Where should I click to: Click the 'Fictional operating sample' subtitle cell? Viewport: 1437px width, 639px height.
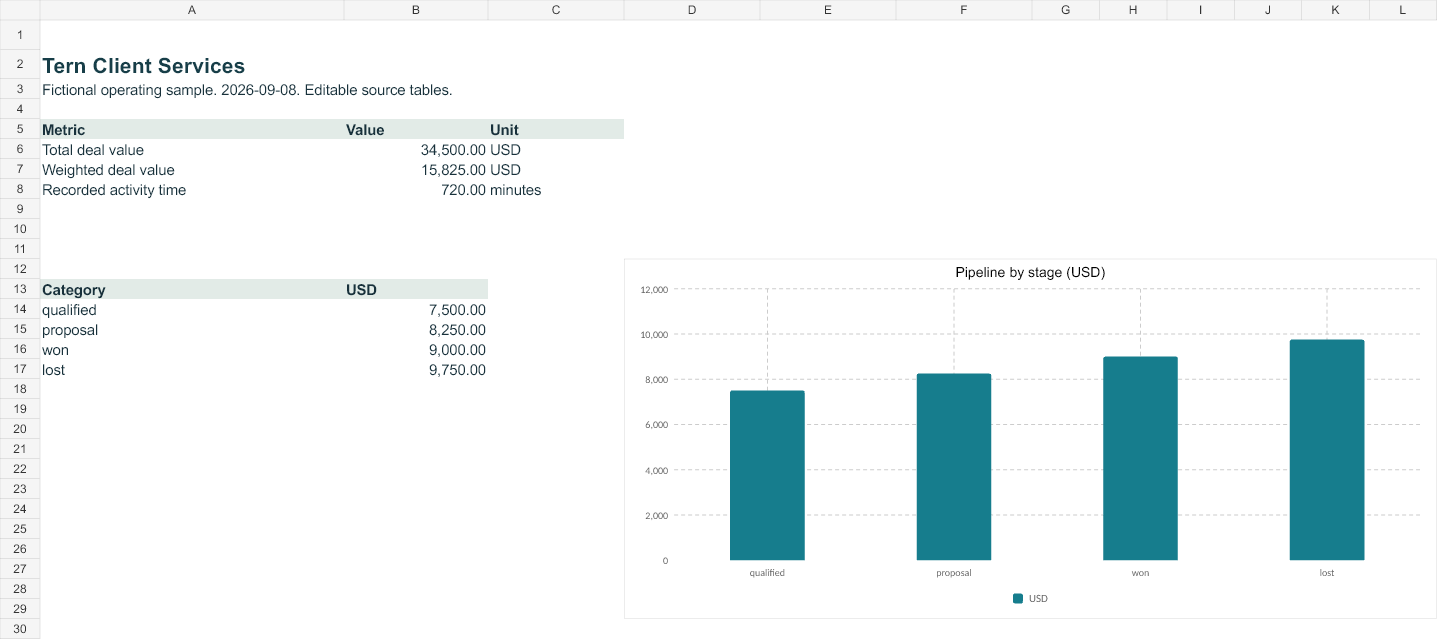tap(192, 90)
